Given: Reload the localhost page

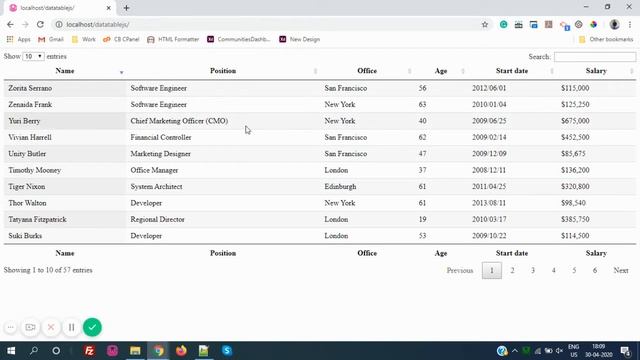Looking at the screenshot, I should pos(40,24).
